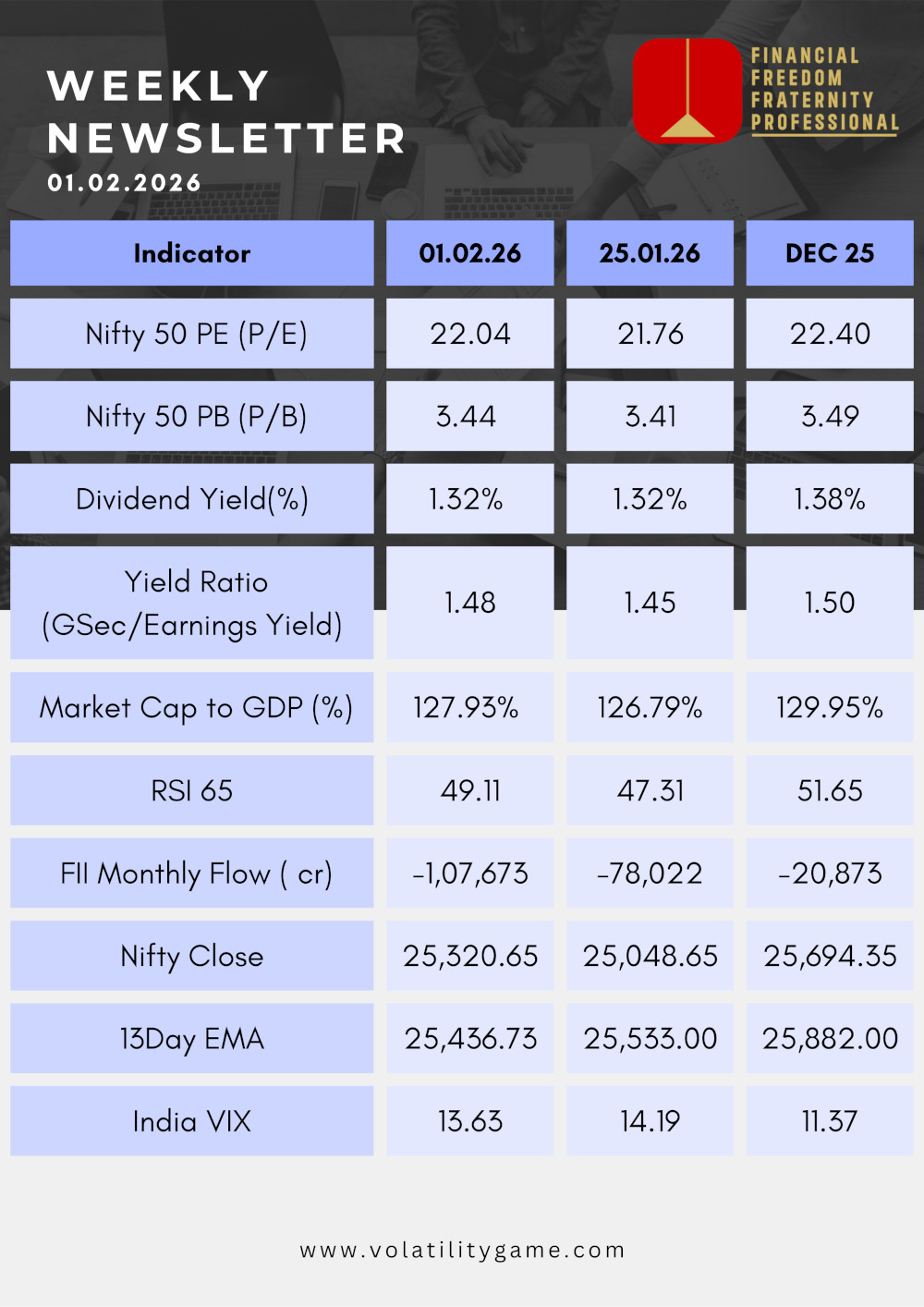Click the newsletter date 01.02.2026
Image resolution: width=924 pixels, height=1307 pixels.
pyautogui.click(x=124, y=183)
